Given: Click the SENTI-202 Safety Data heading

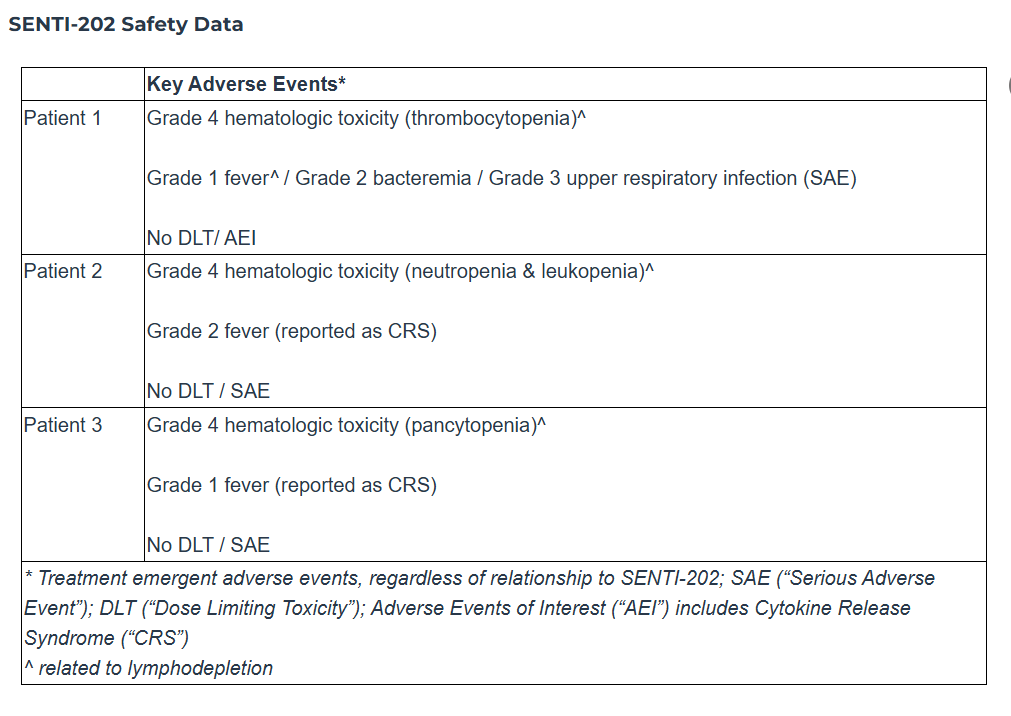Looking at the screenshot, I should [126, 25].
